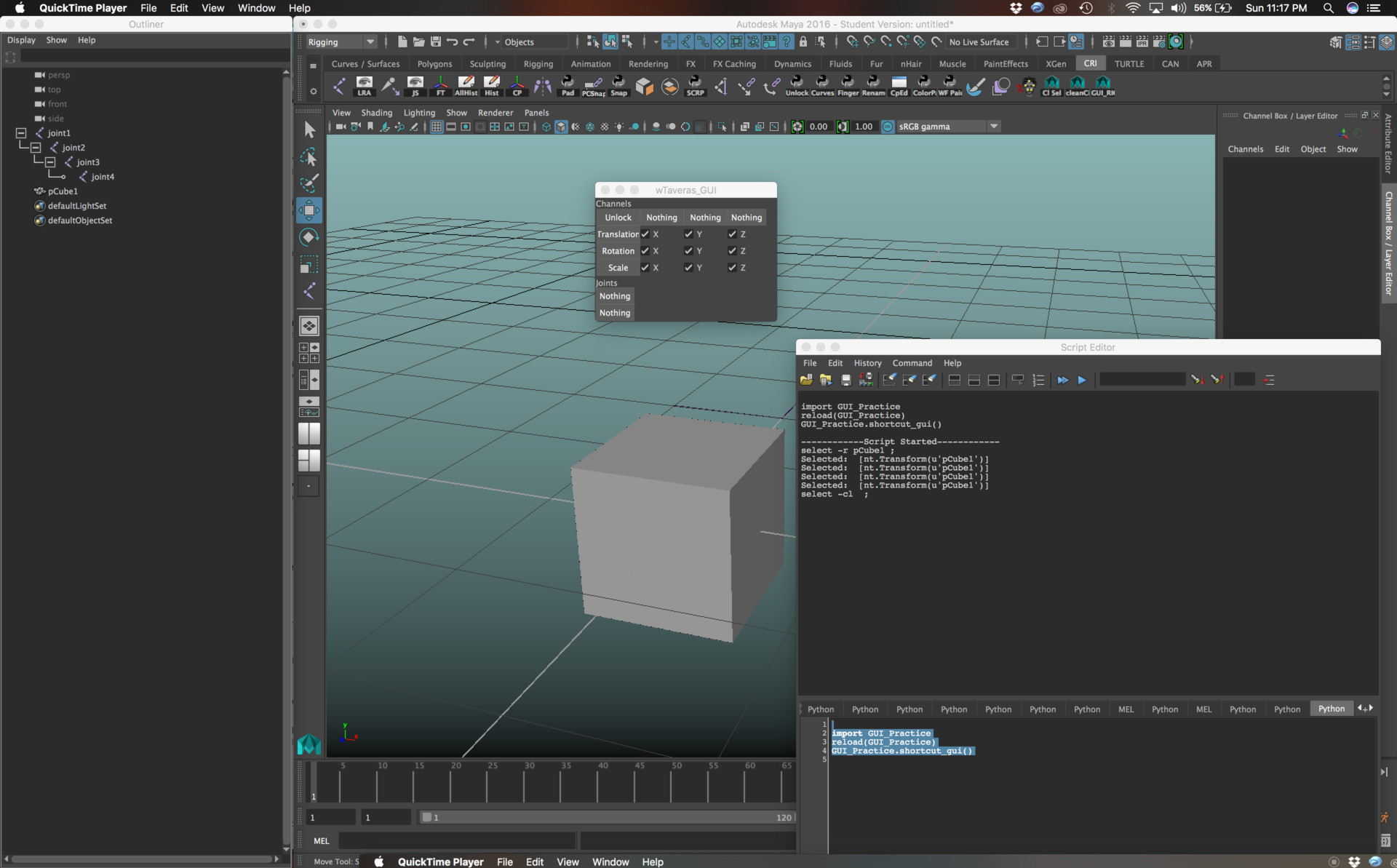This screenshot has width=1397, height=868.
Task: Click the LRA shelf icon
Action: (x=364, y=86)
